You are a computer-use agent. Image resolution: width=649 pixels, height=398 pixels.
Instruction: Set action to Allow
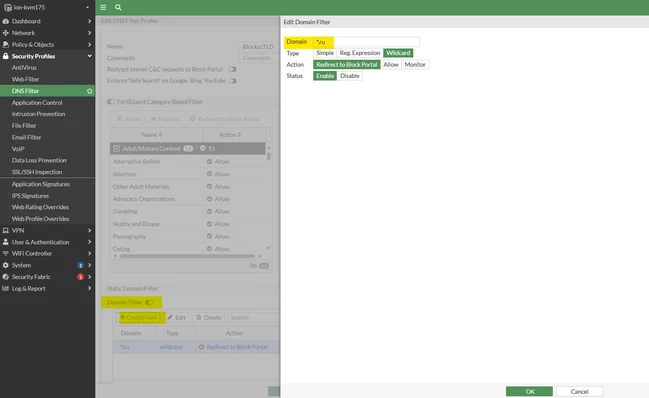pos(391,65)
